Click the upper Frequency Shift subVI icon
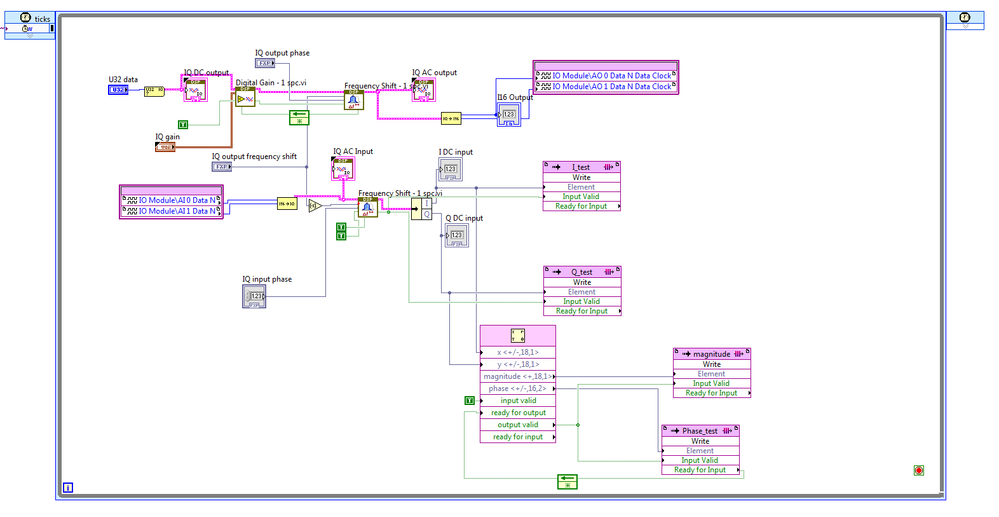 point(354,100)
